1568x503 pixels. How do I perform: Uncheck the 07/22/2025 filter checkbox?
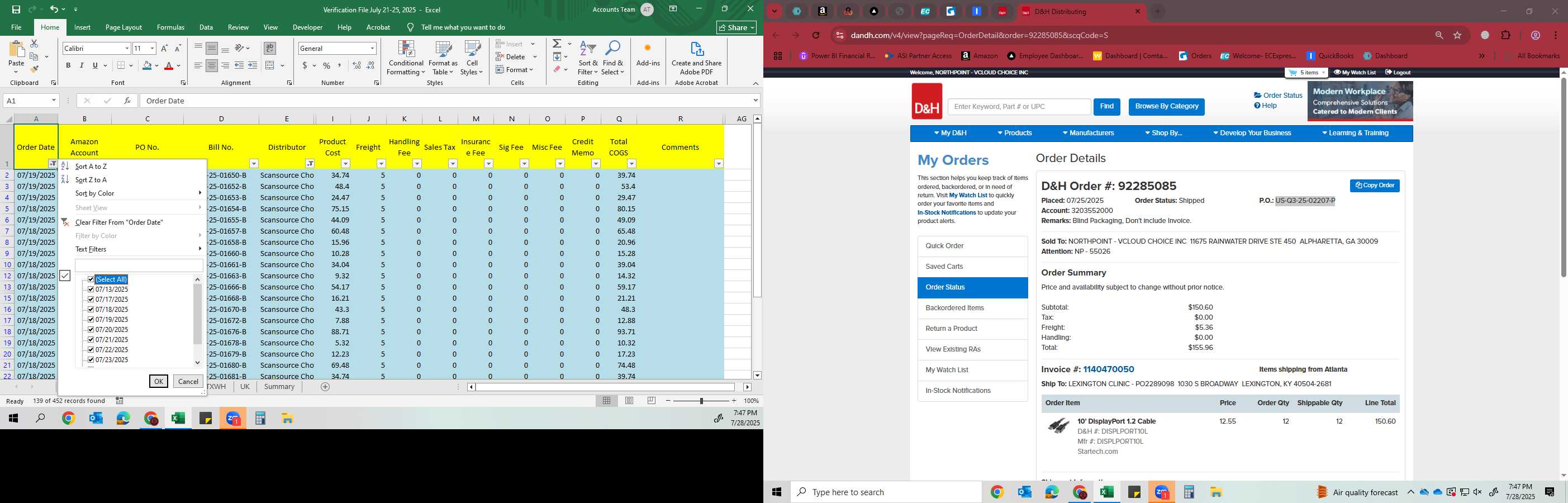[91, 349]
